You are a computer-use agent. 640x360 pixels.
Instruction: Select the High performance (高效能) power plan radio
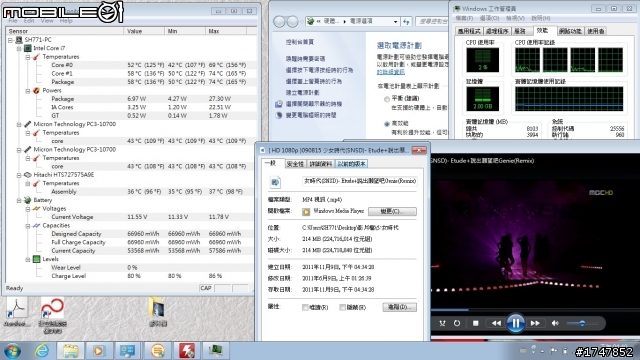[387, 124]
